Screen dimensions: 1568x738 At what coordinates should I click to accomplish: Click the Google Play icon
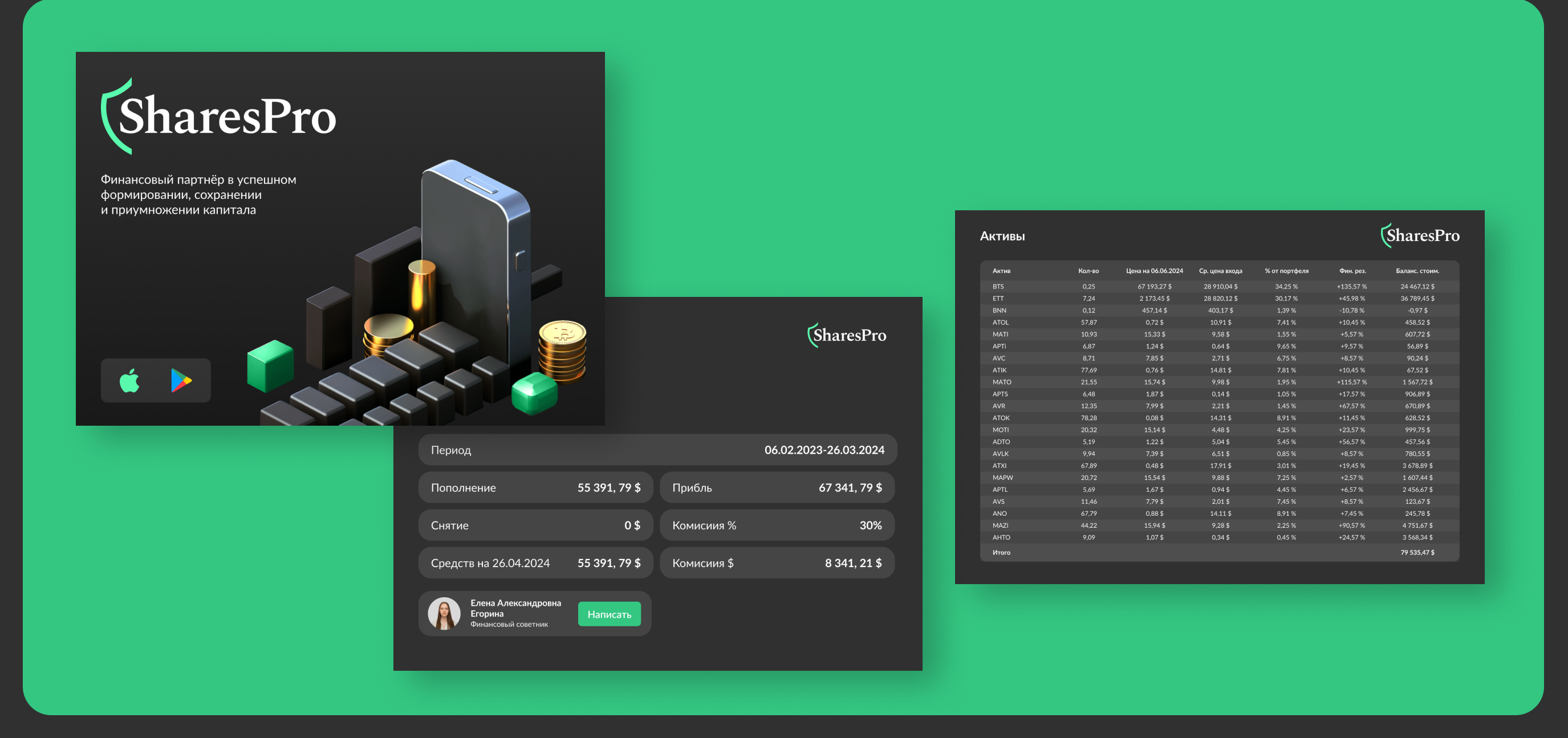(x=181, y=381)
